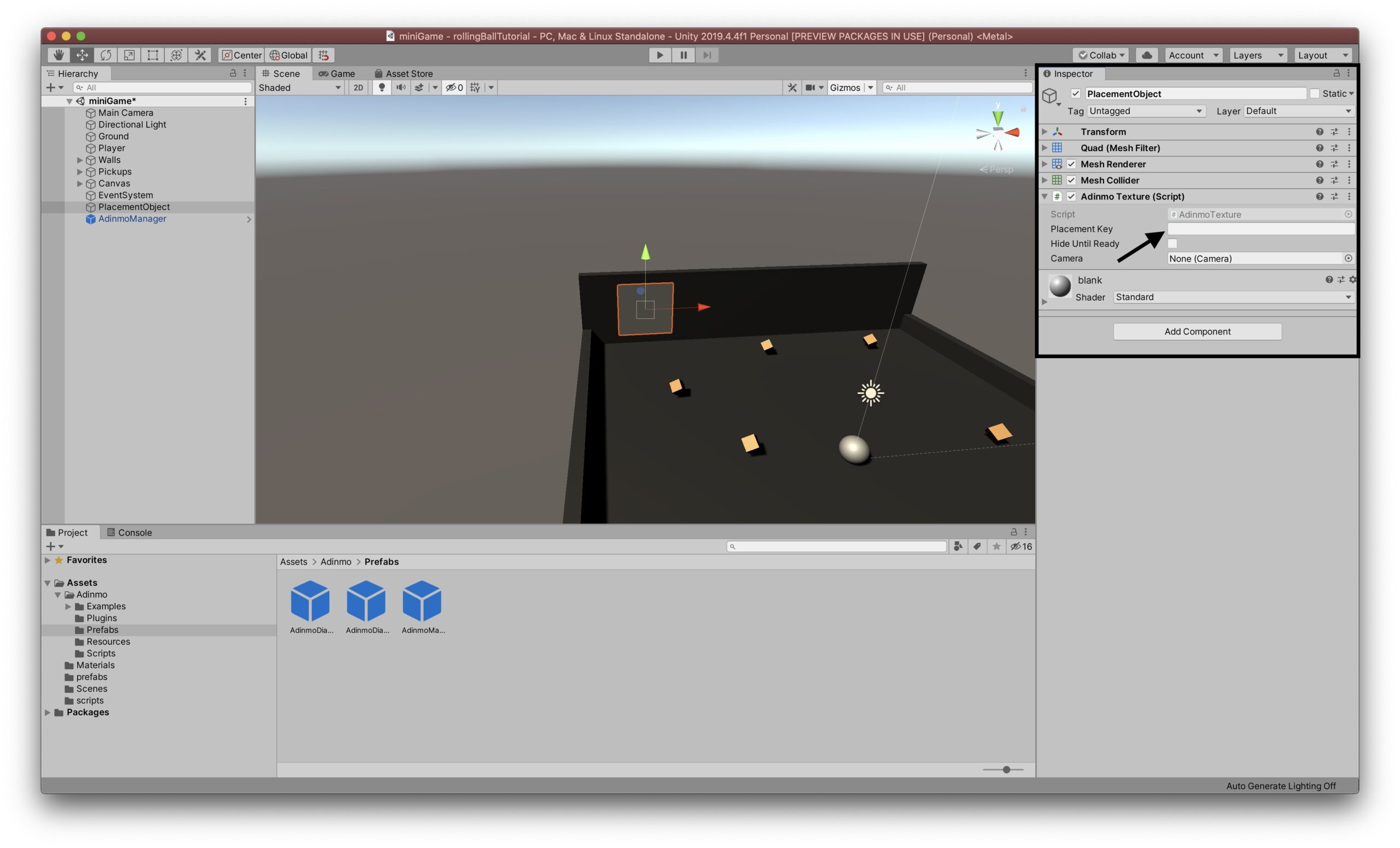This screenshot has width=1400, height=848.
Task: Disable the Mesh Collider checkbox
Action: tap(1071, 180)
